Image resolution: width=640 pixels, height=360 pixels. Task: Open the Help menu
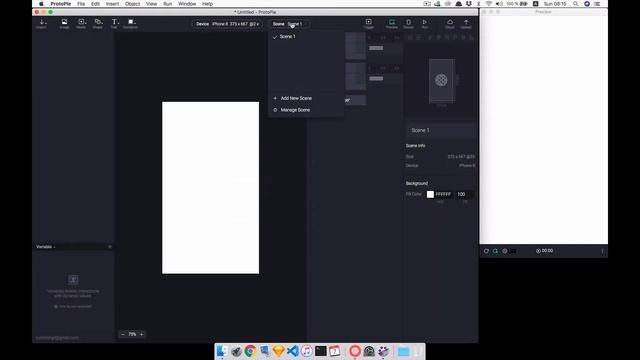(x=207, y=4)
